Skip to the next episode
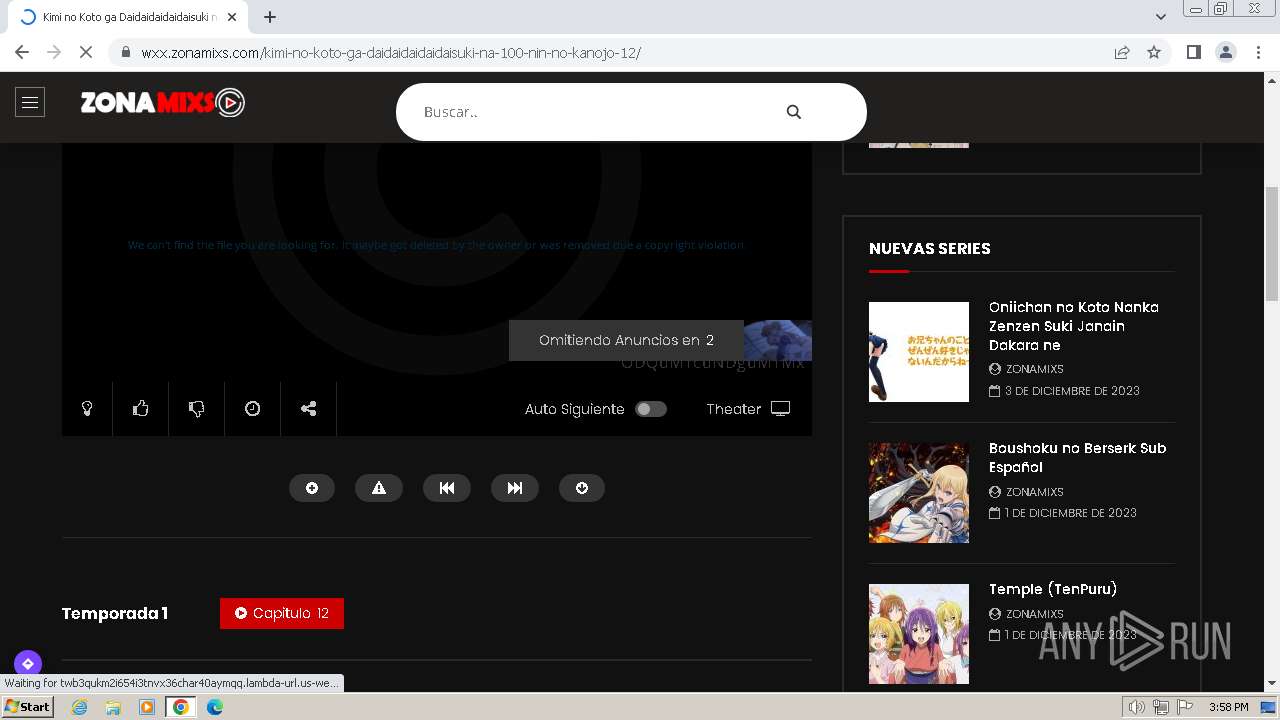This screenshot has width=1280, height=720. click(x=515, y=488)
